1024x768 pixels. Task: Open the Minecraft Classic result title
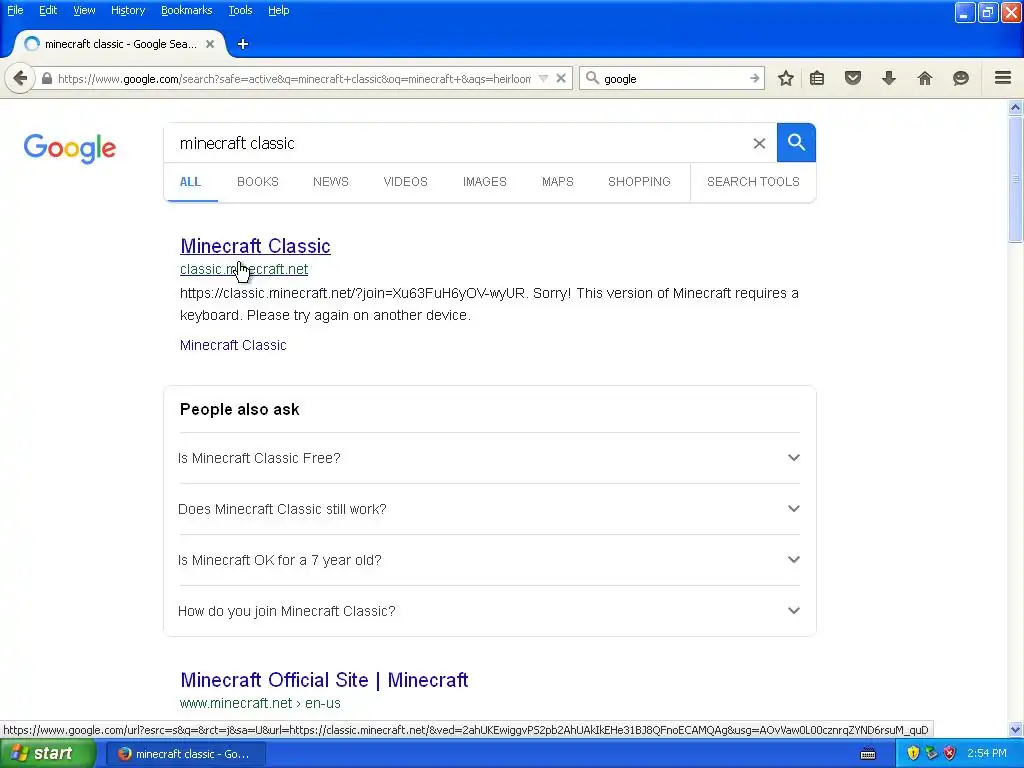pyautogui.click(x=255, y=246)
